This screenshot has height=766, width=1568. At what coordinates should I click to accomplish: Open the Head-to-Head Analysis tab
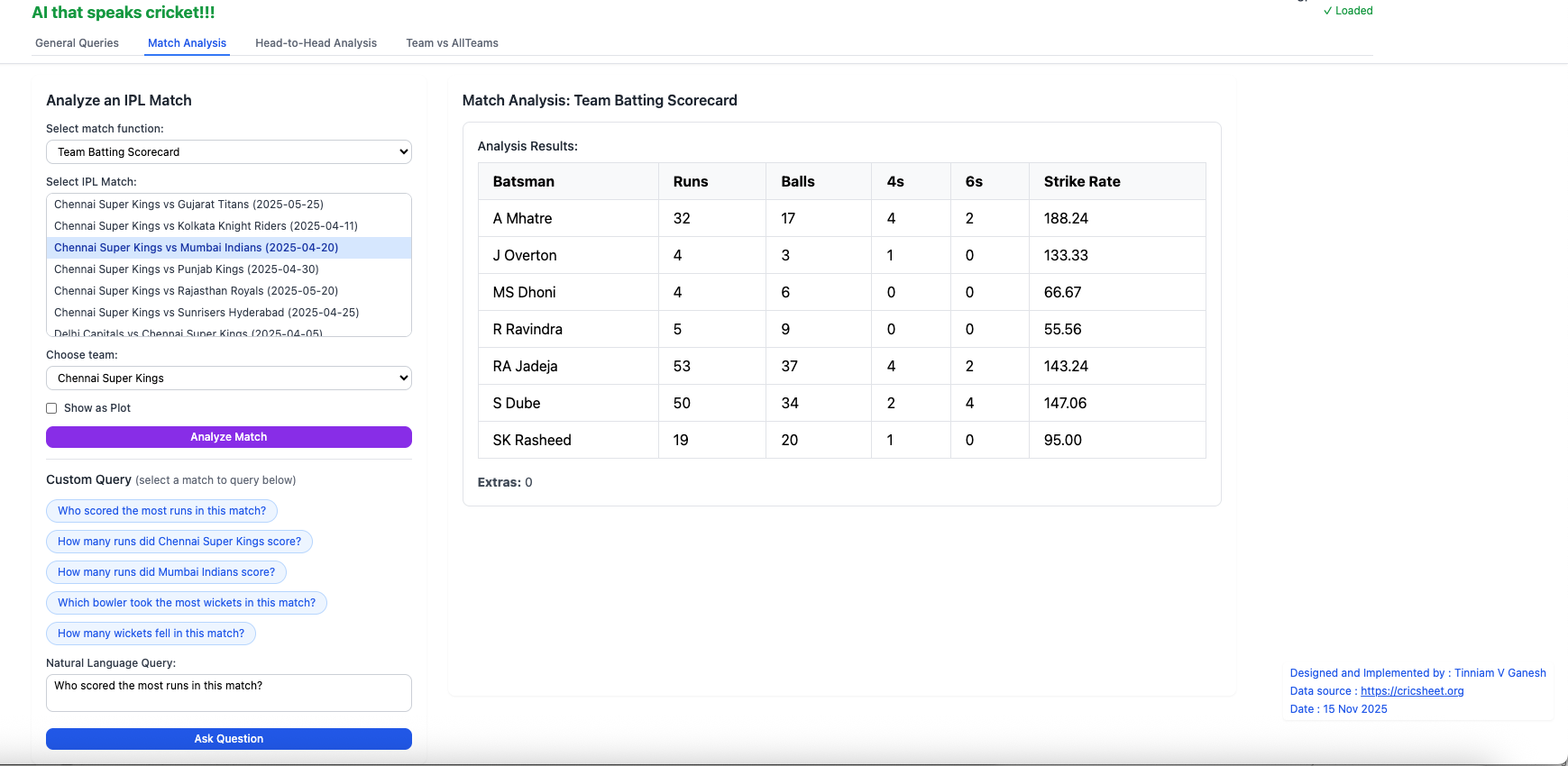[316, 43]
